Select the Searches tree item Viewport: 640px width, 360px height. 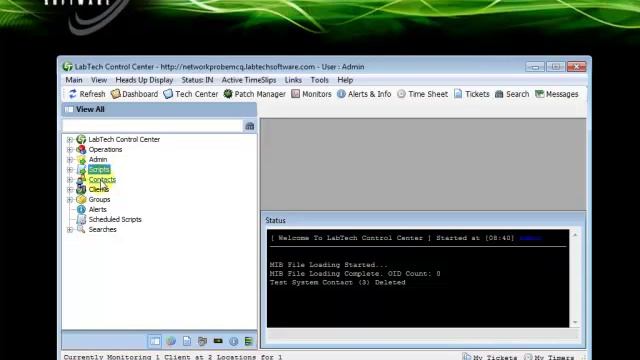102,230
